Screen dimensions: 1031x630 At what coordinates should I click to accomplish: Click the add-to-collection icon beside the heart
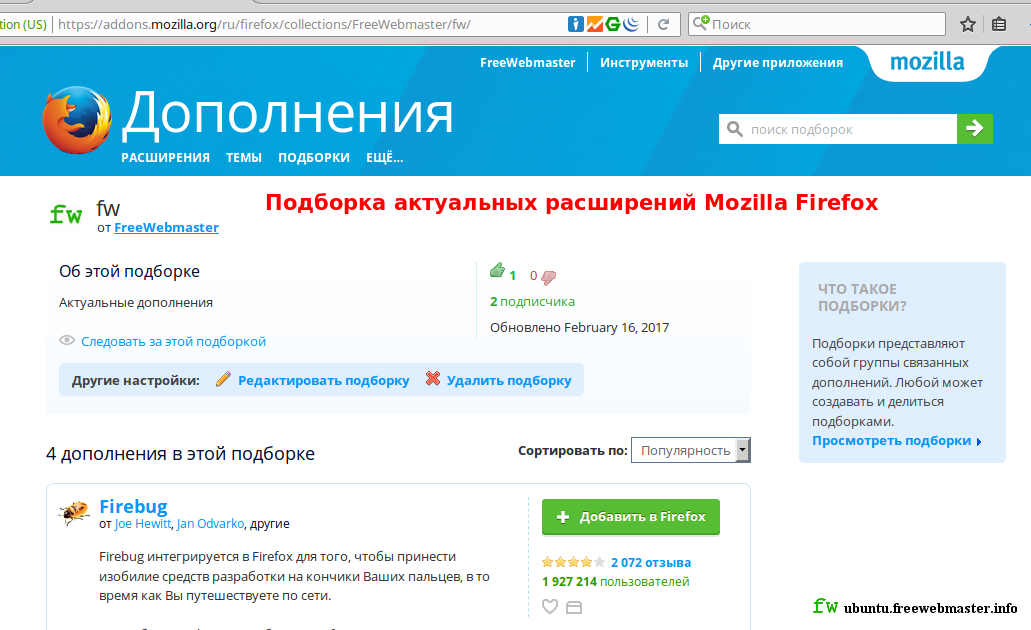(x=574, y=607)
